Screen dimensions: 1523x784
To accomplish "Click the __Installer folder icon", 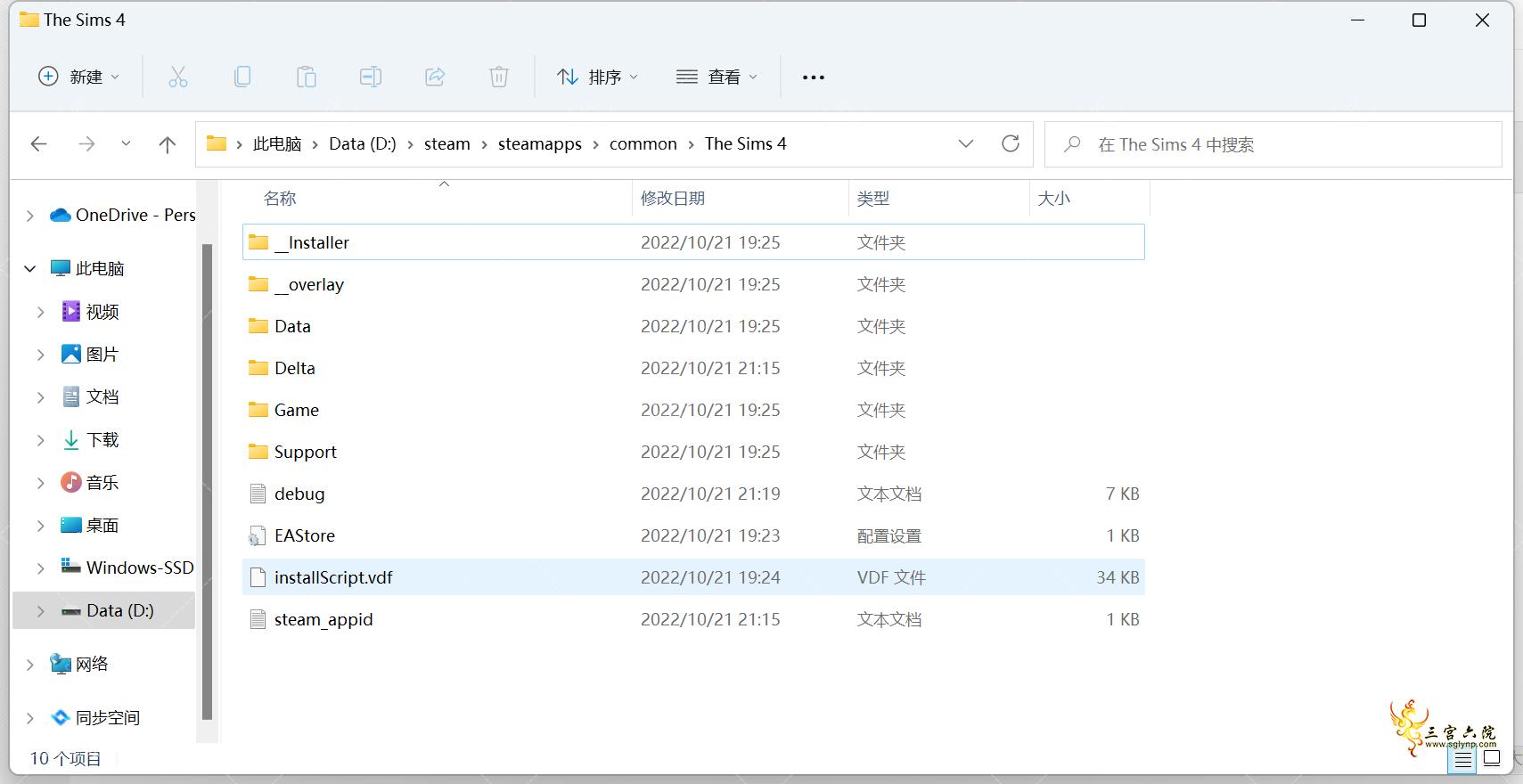I will pyautogui.click(x=258, y=242).
